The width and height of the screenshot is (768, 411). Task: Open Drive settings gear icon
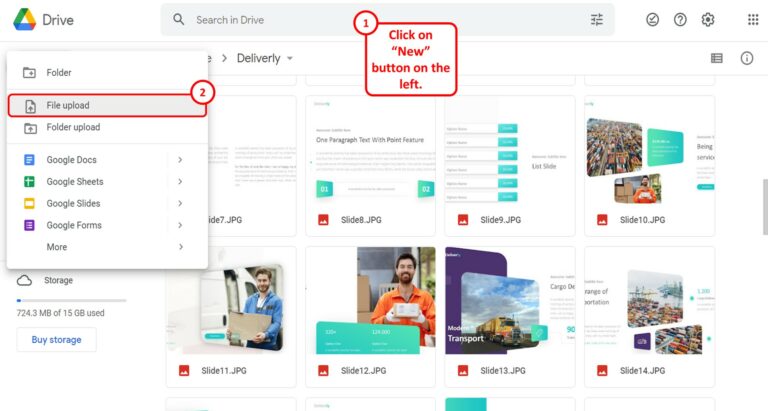(x=708, y=20)
